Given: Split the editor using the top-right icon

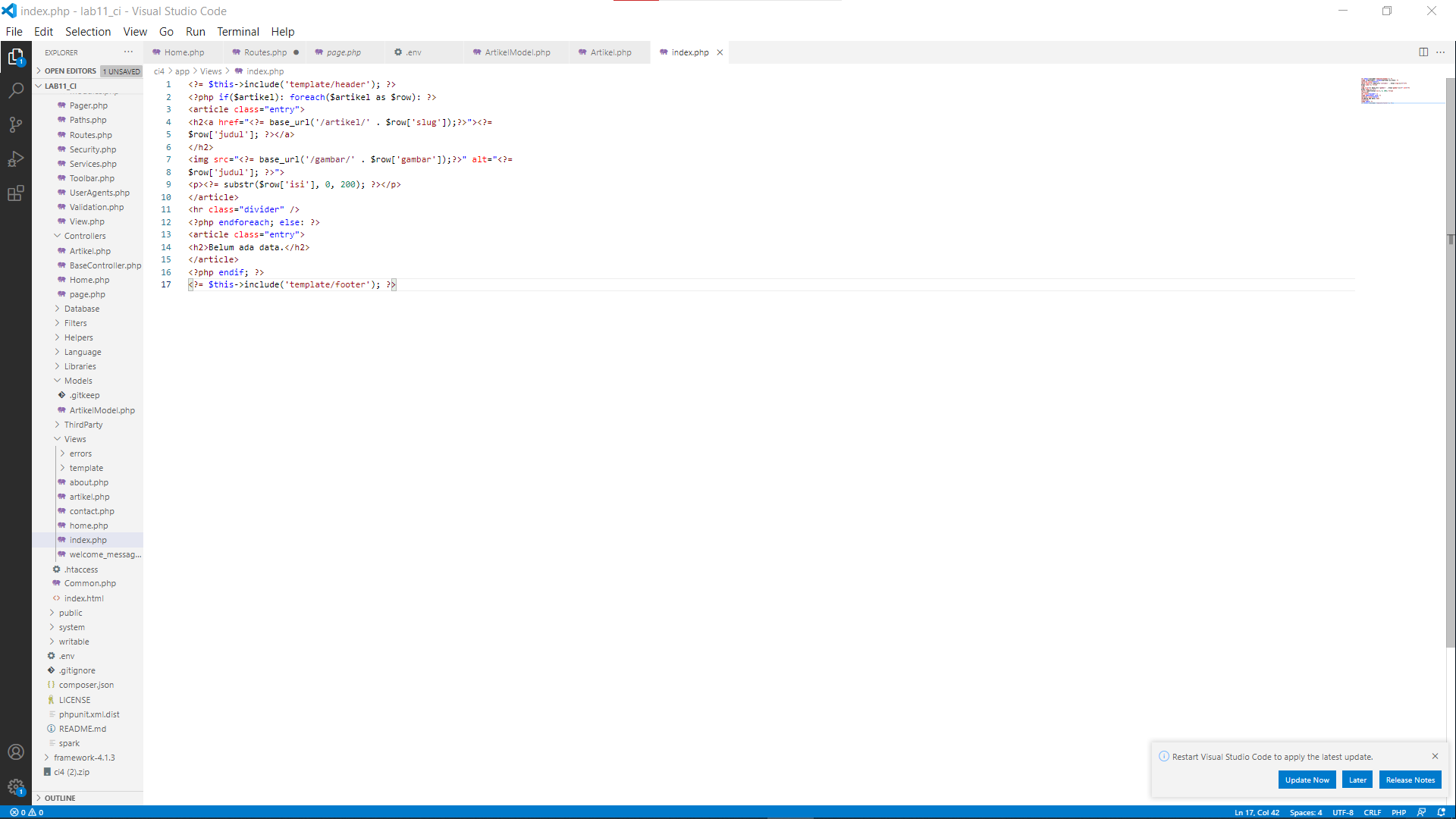Looking at the screenshot, I should click(1424, 52).
